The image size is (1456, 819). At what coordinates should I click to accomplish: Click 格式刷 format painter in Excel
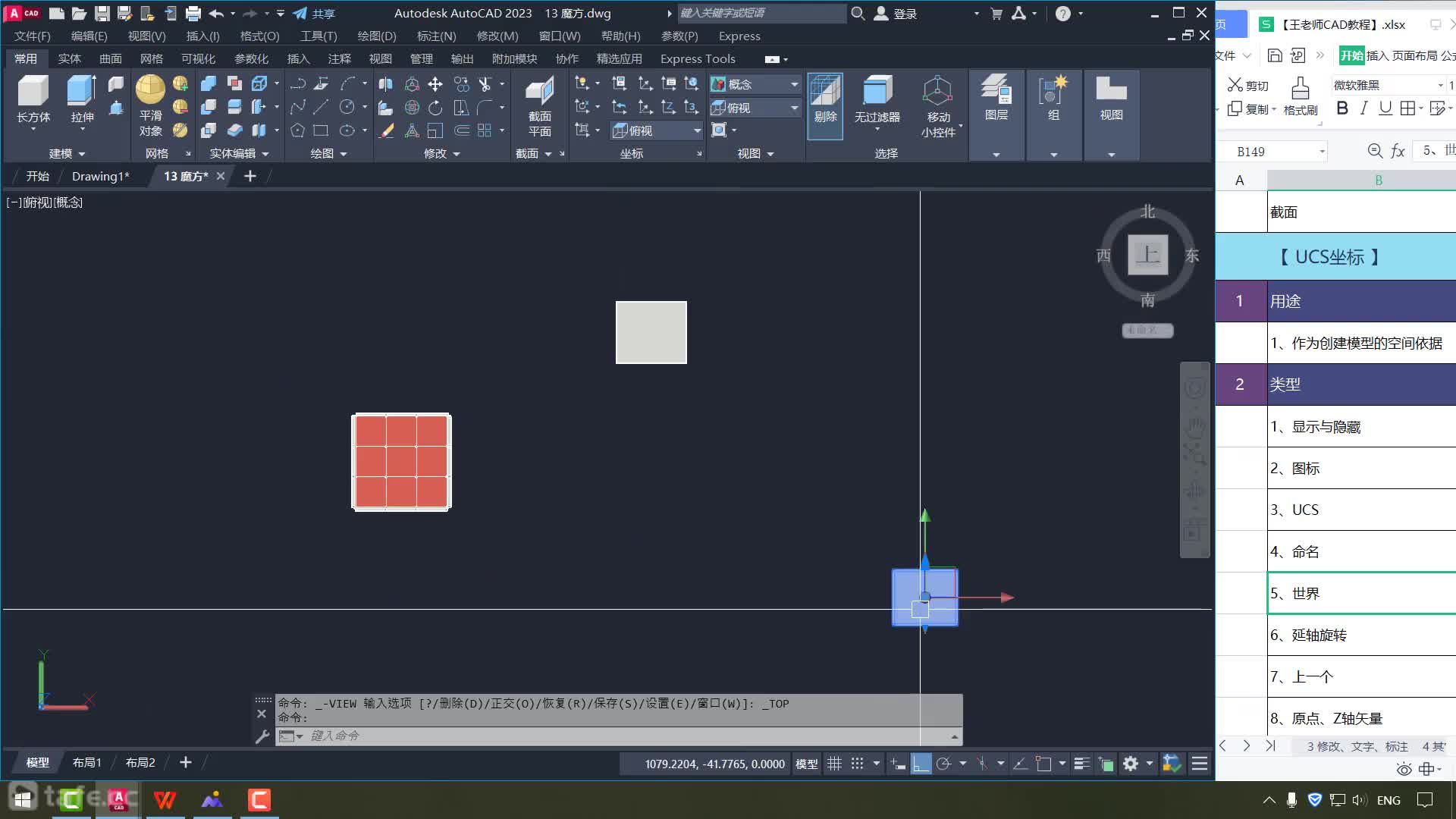pyautogui.click(x=1301, y=97)
